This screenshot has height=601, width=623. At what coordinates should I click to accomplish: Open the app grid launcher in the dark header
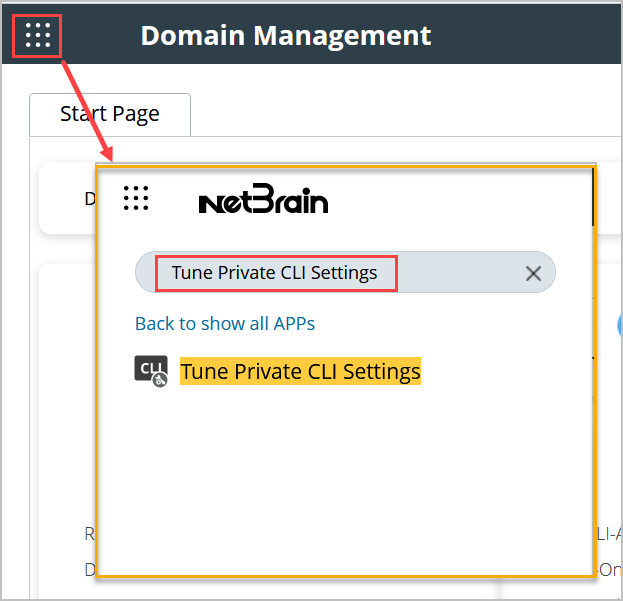(x=37, y=36)
